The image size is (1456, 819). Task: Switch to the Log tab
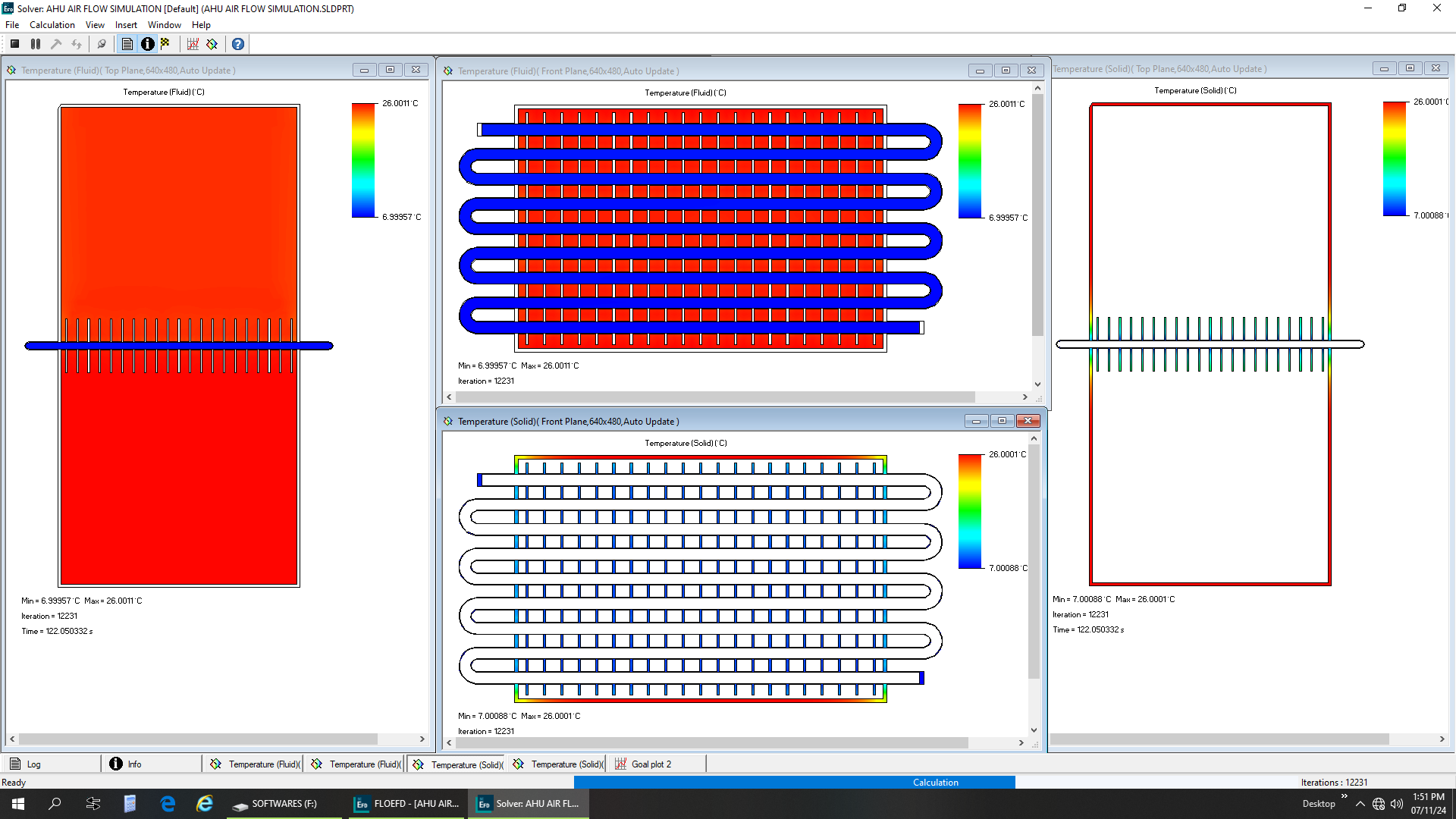[50, 764]
